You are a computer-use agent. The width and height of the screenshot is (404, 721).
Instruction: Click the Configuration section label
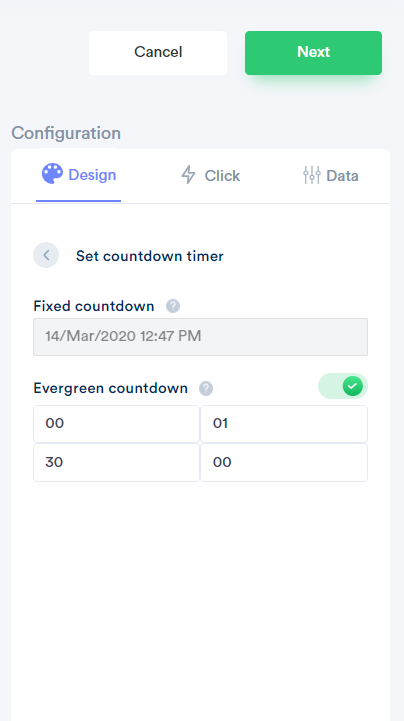66,133
